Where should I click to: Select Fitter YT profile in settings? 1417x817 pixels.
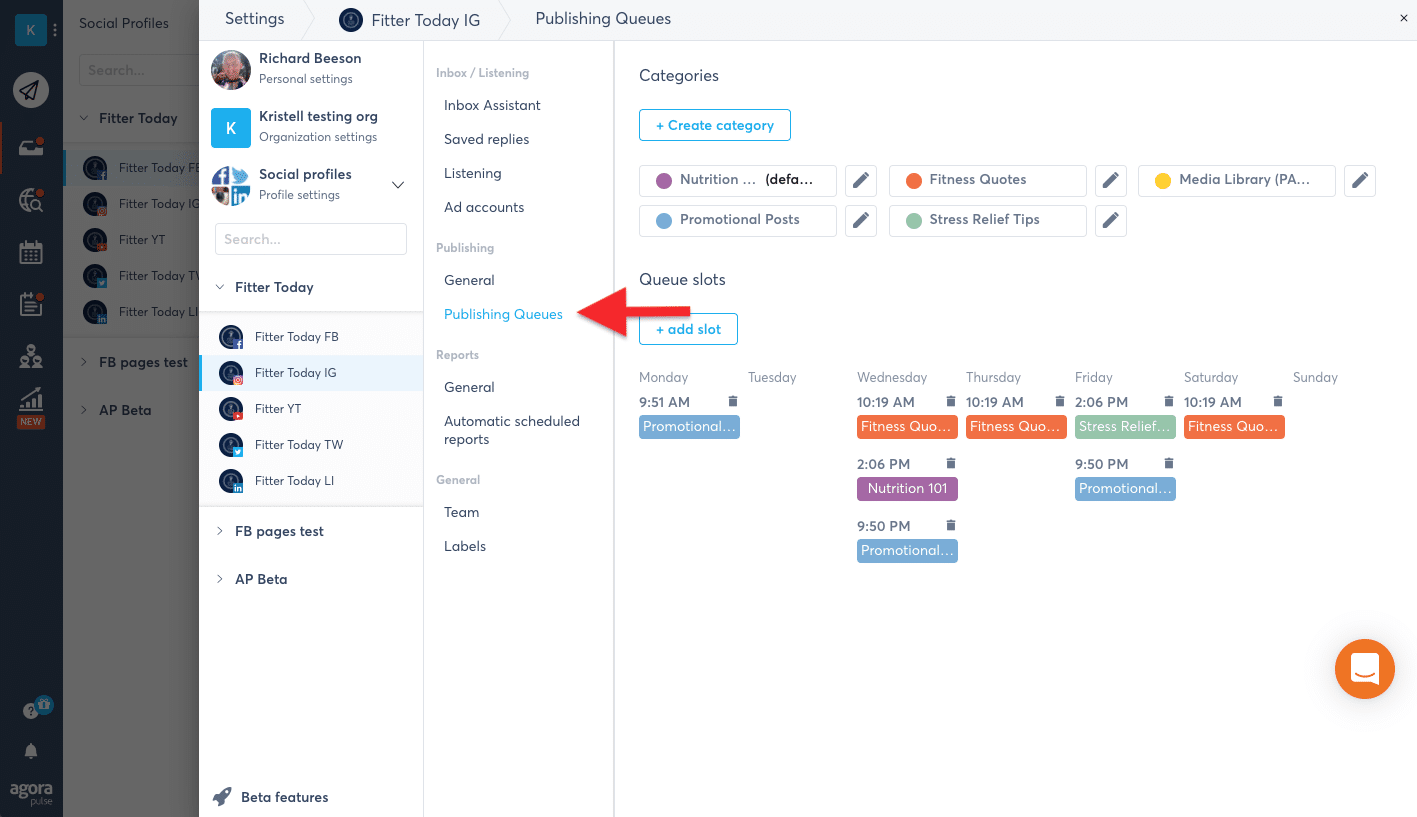[311, 409]
